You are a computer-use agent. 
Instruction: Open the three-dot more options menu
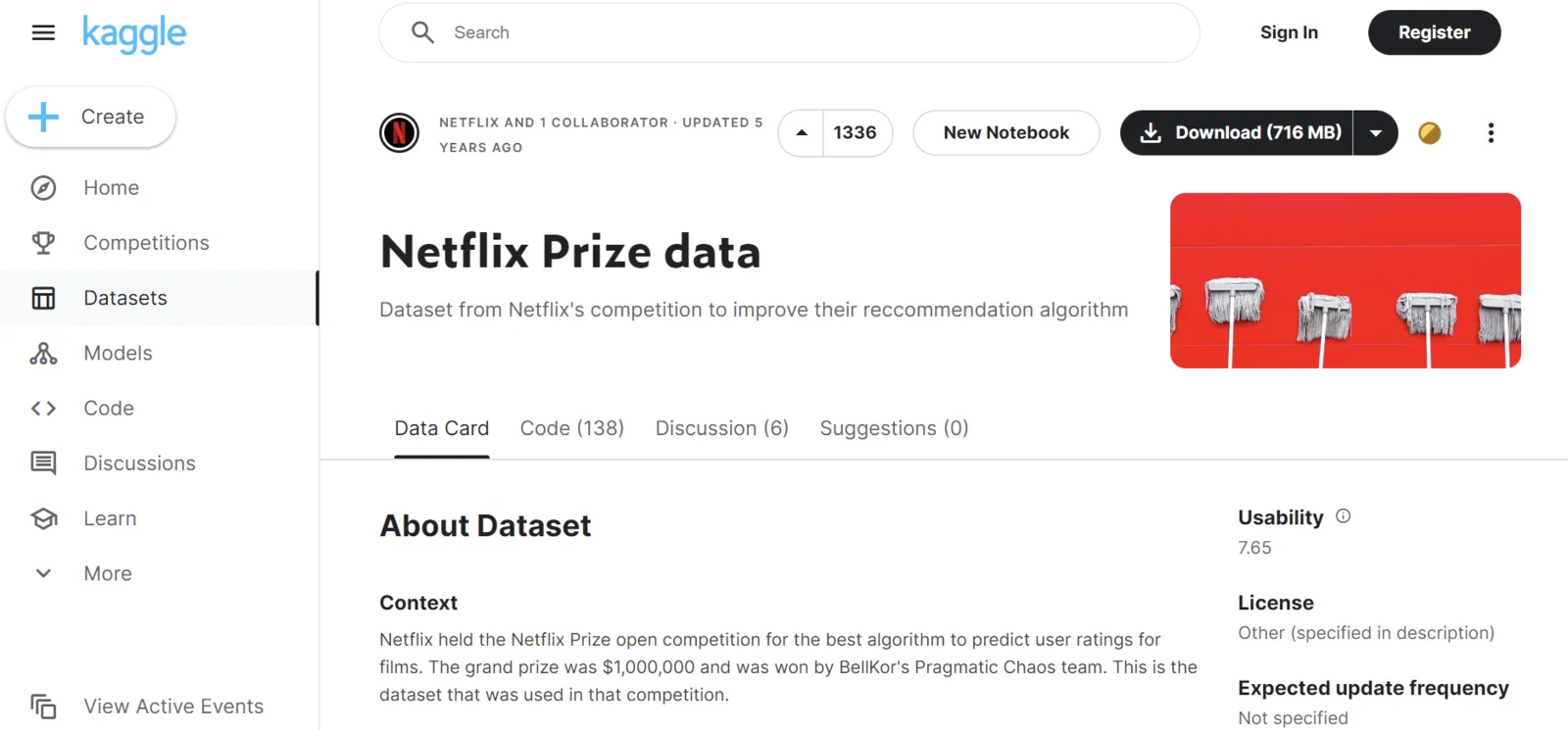tap(1491, 133)
